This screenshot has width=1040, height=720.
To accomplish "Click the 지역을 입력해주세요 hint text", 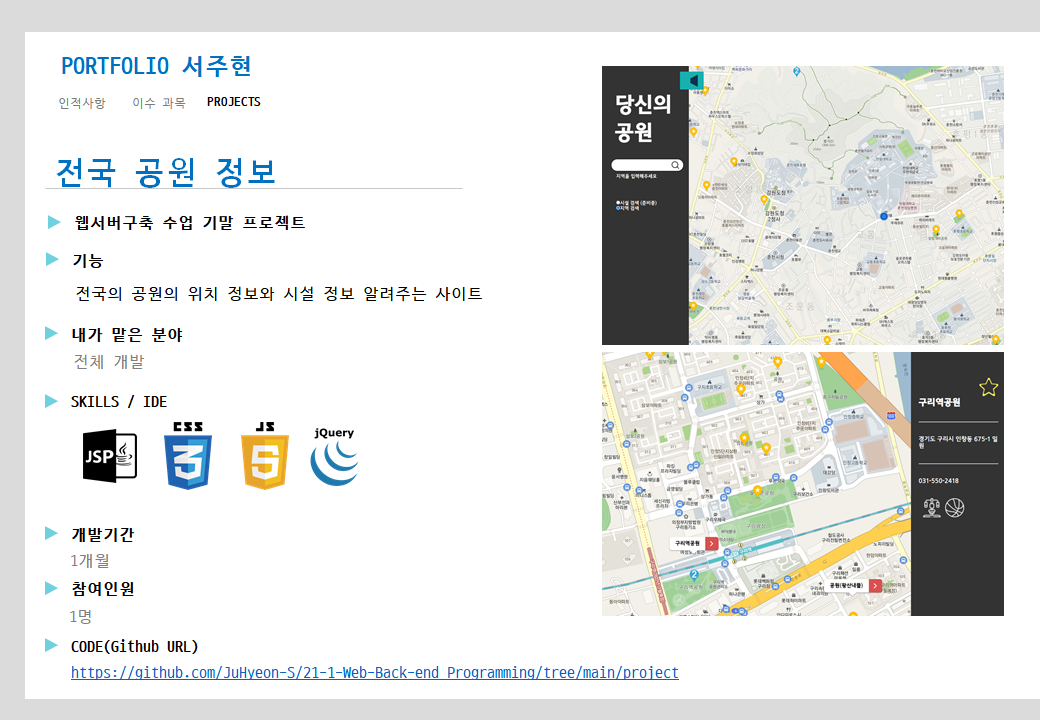I will (636, 176).
